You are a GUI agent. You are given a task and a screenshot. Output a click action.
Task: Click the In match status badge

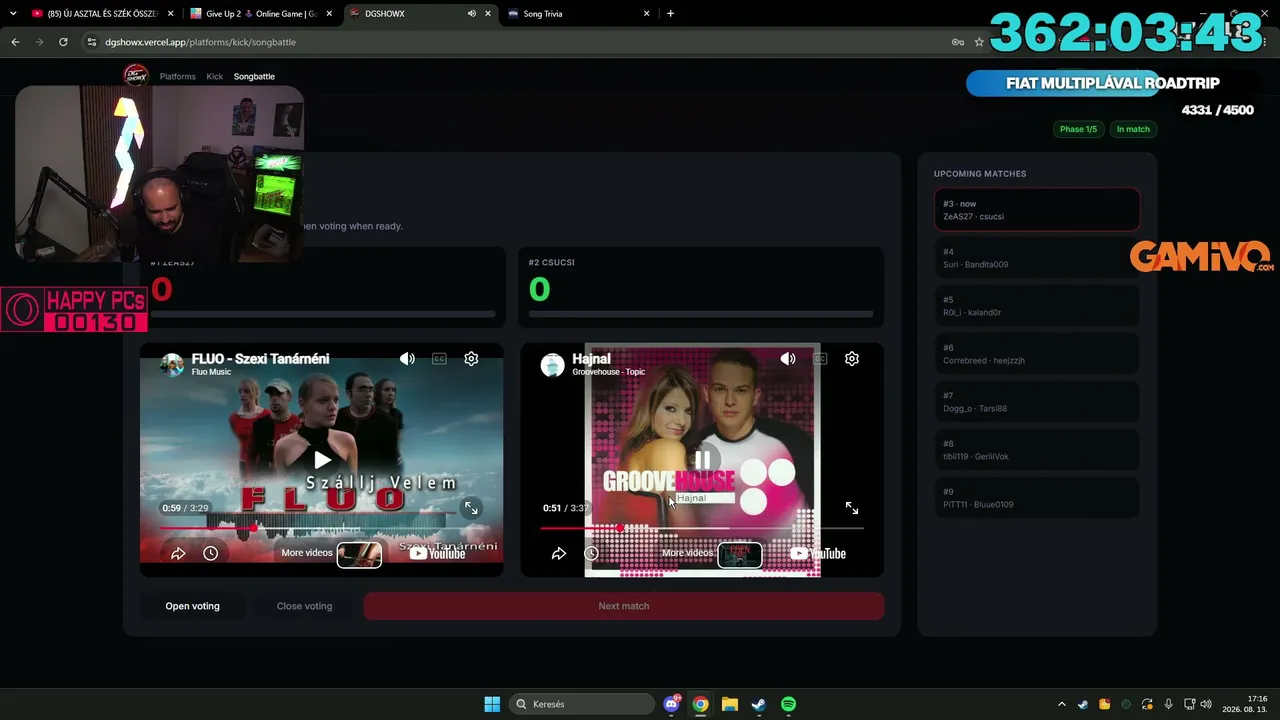click(1133, 129)
